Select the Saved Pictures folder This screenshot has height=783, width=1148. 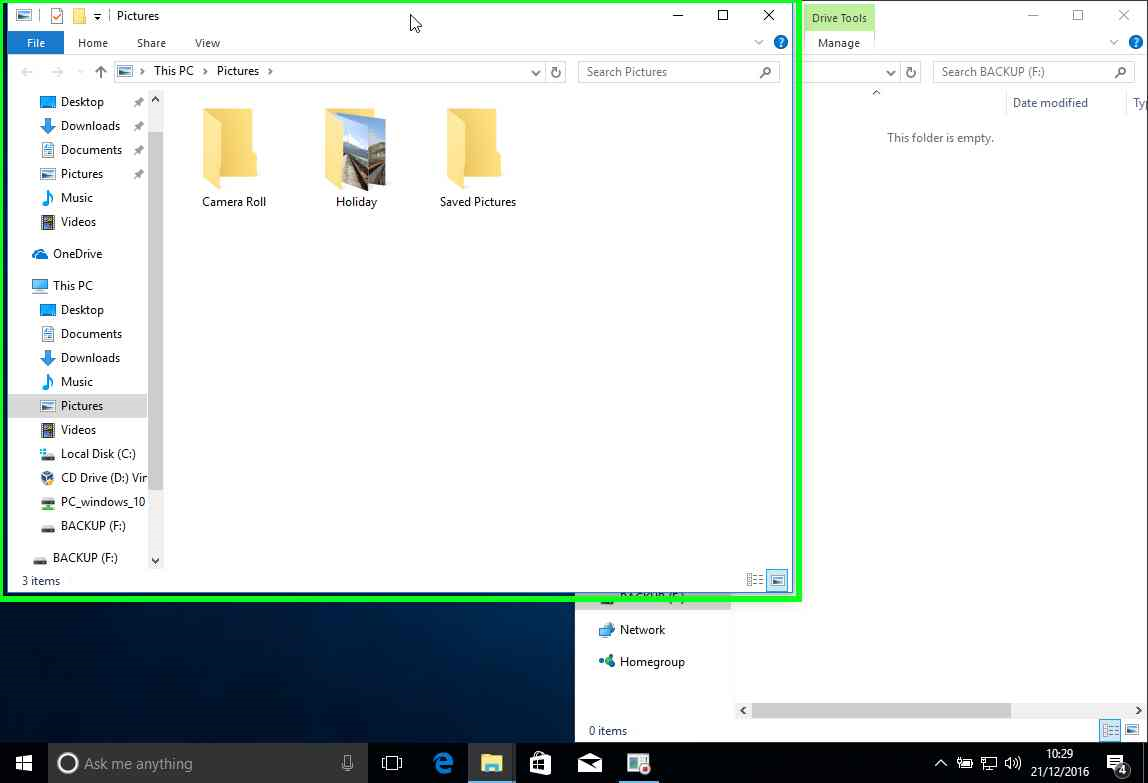(478, 157)
